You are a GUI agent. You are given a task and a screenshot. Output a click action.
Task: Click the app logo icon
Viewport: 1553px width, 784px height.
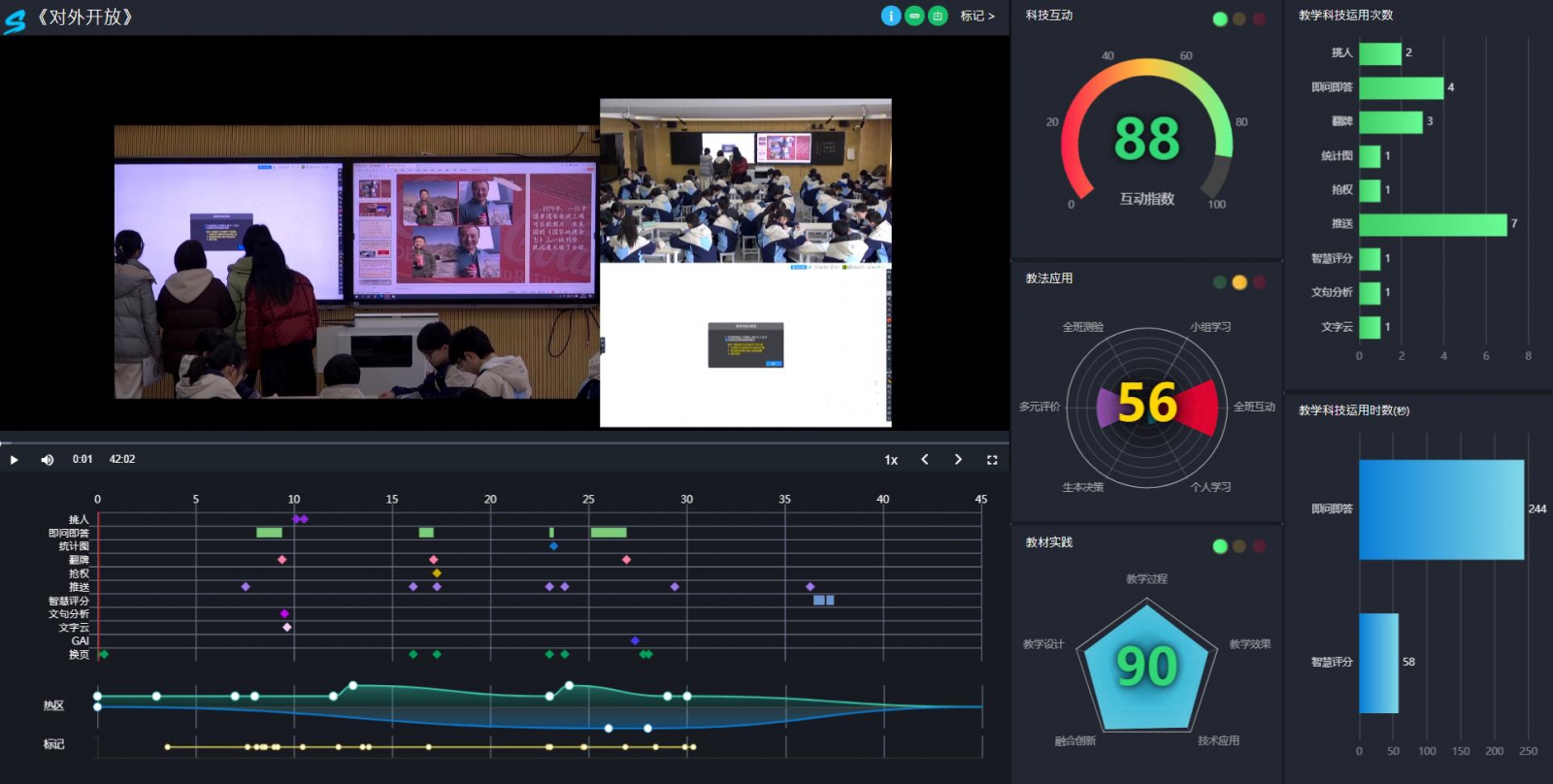15,20
